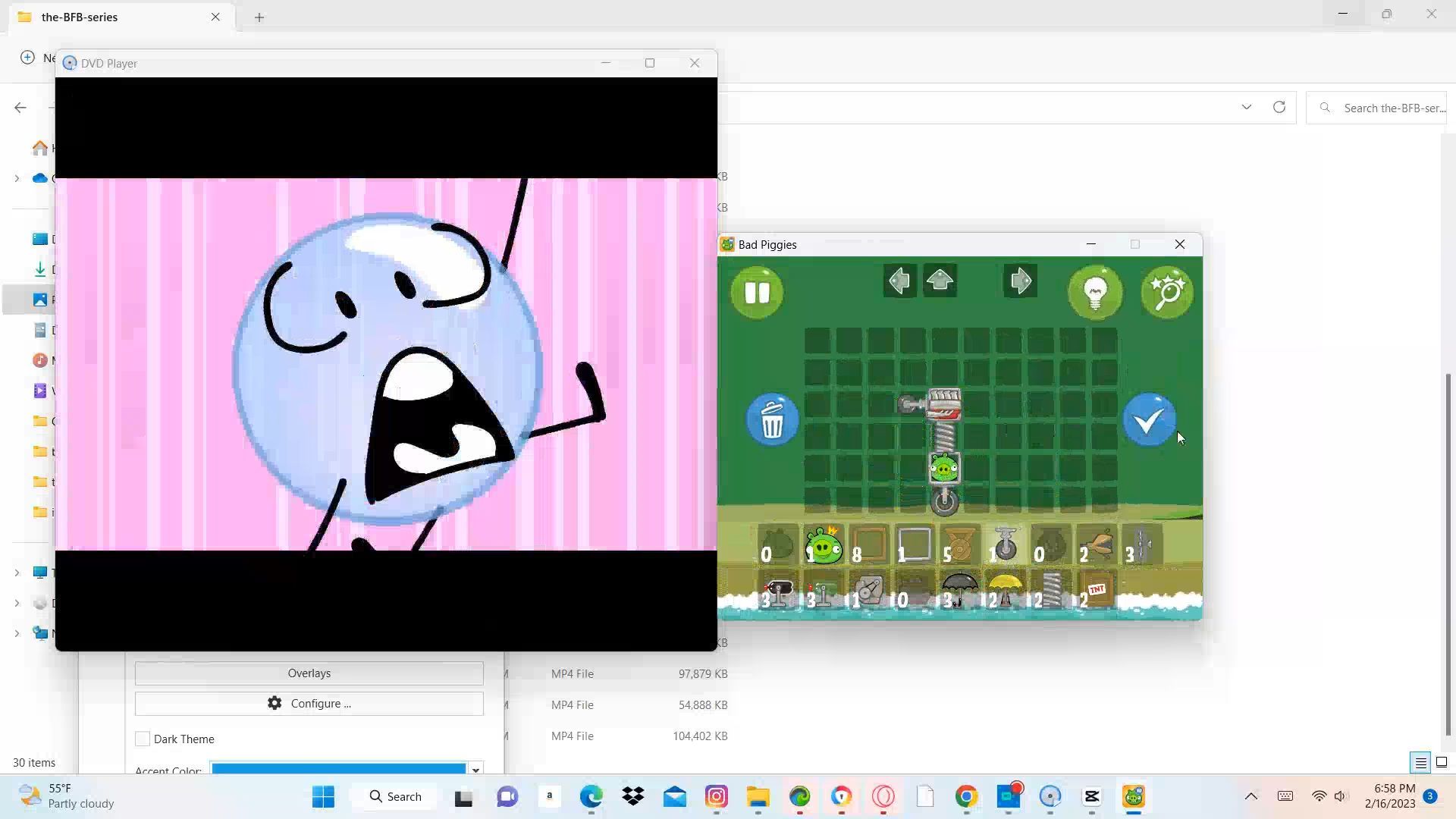Select the bellows part showing 2

coord(1096,544)
